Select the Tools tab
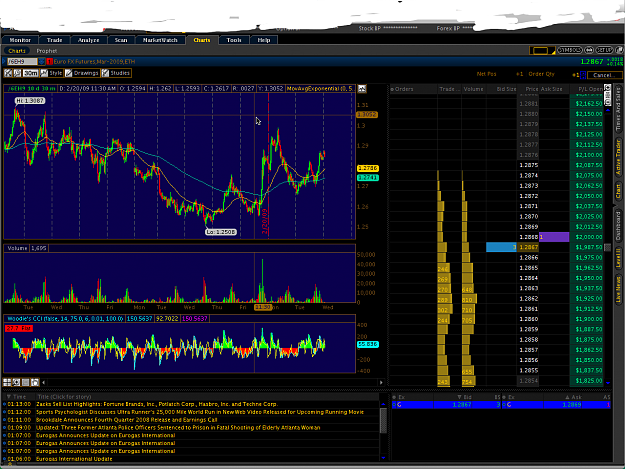Screen dimensions: 625x469 pyautogui.click(x=234, y=40)
